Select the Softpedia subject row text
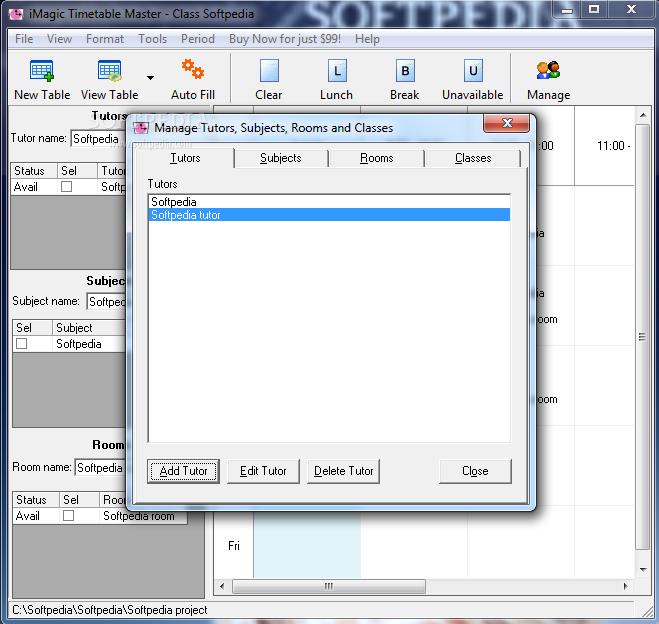 point(79,344)
